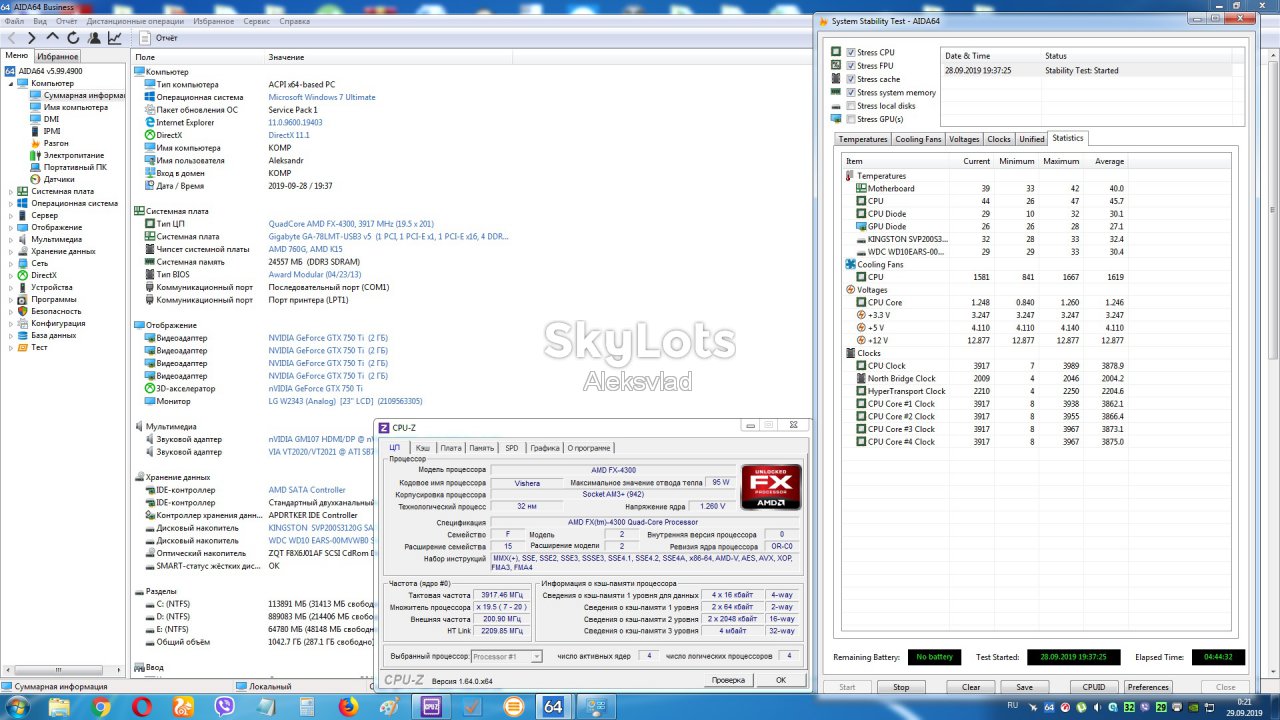The height and width of the screenshot is (720, 1280).
Task: Refresh the AIDA64 report page
Action: (x=73, y=38)
